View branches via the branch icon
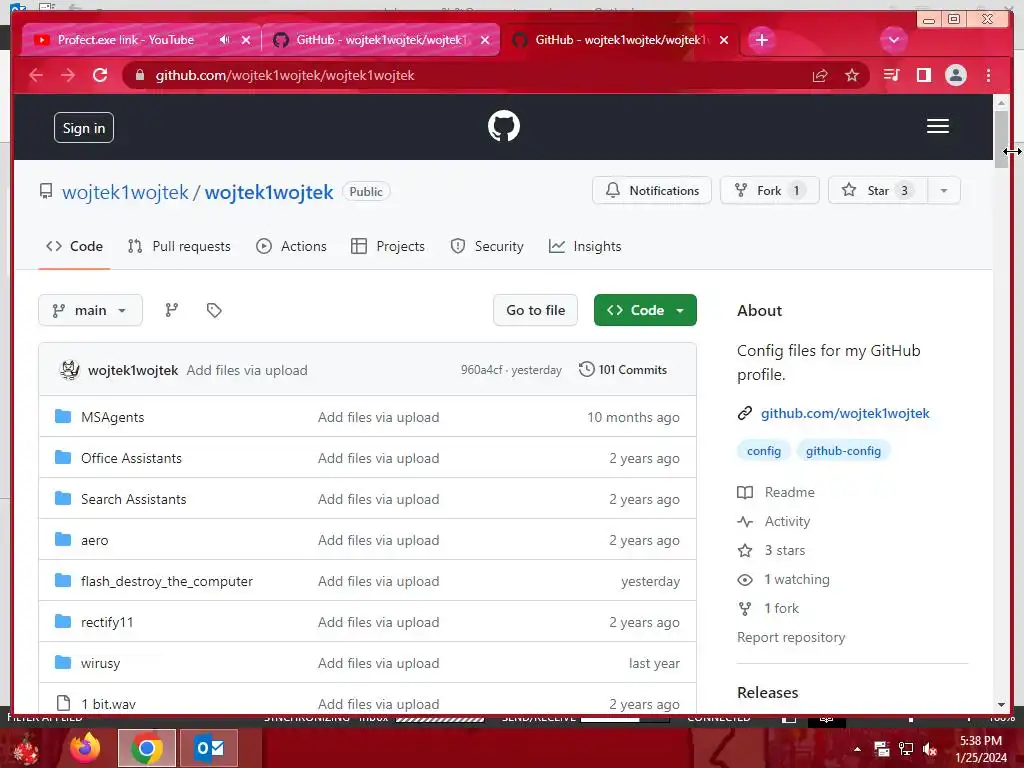 [172, 310]
